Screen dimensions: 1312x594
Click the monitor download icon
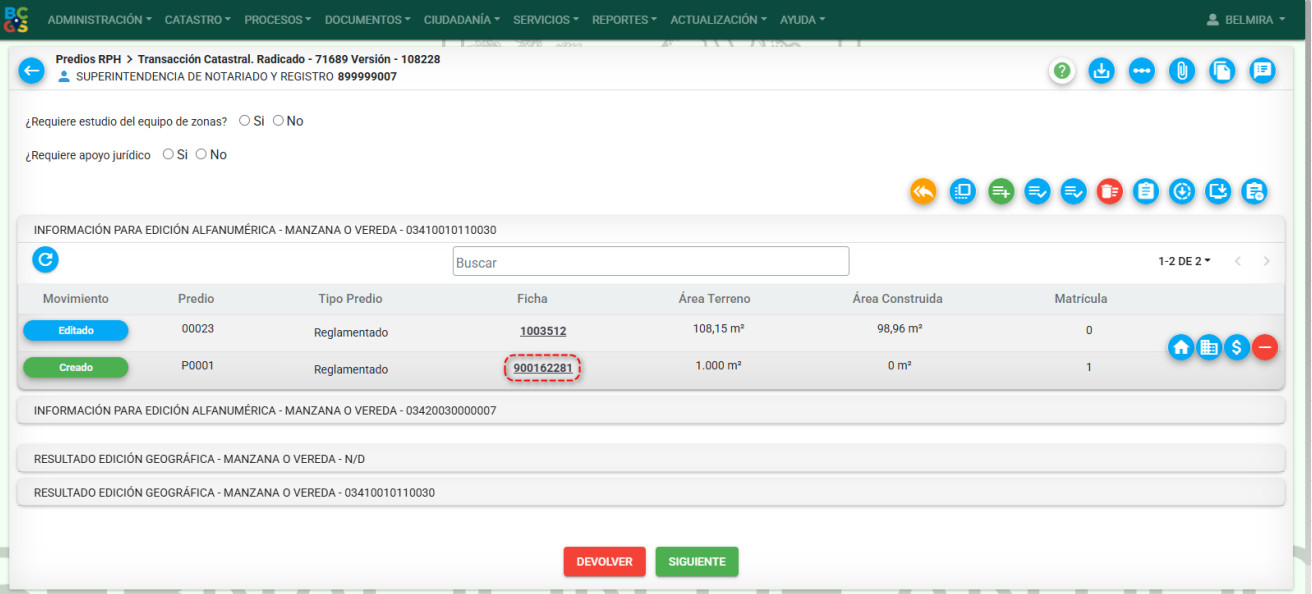(x=1218, y=191)
